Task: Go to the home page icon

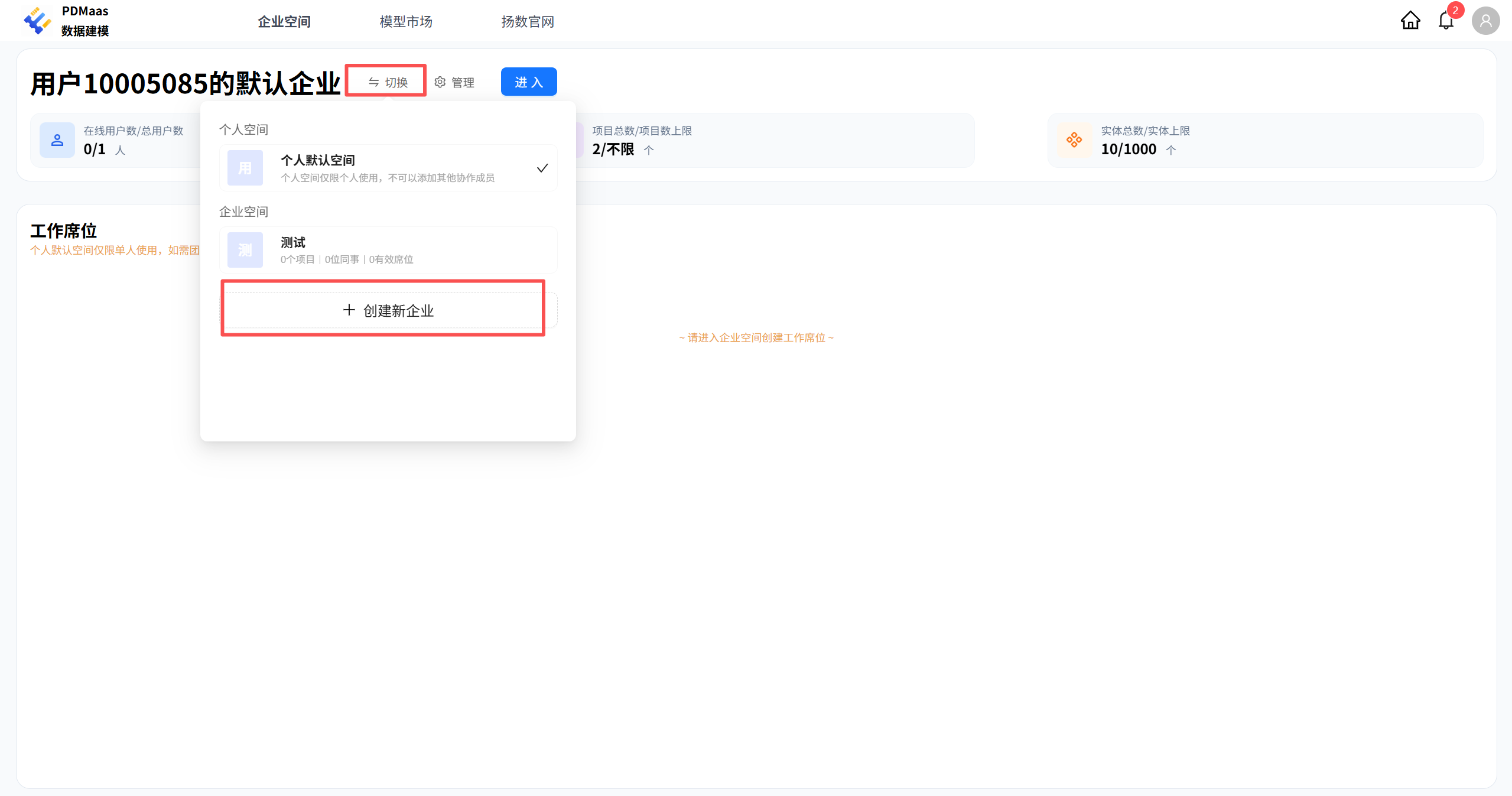Action: tap(1410, 21)
